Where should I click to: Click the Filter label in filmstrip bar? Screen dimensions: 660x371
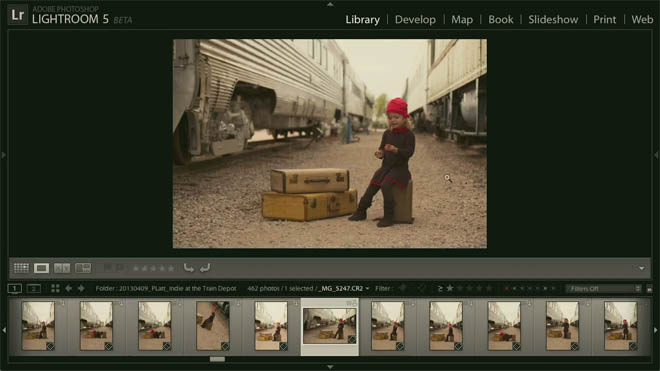click(x=384, y=288)
